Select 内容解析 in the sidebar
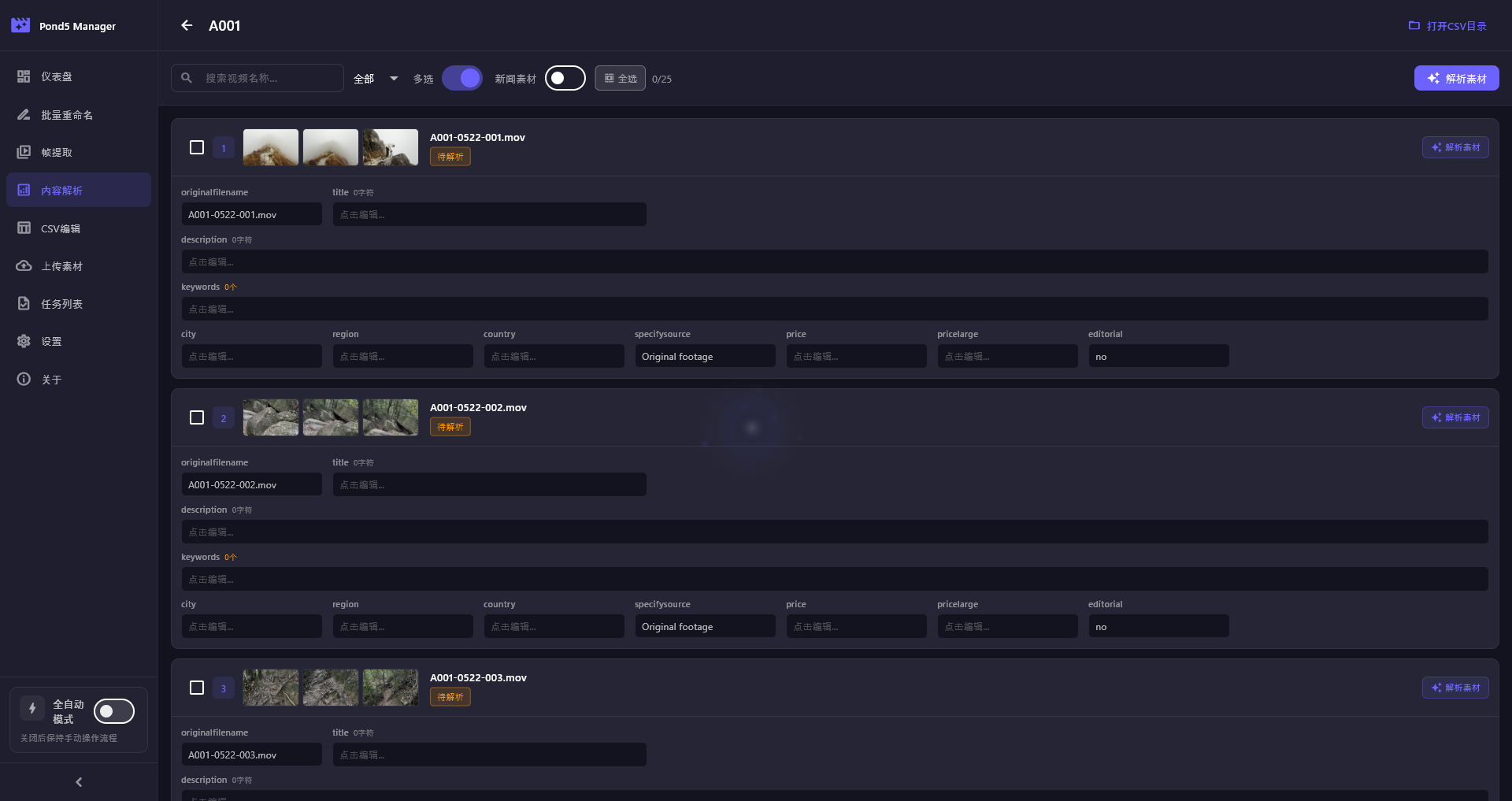Screen dimensions: 1512x801 (79, 190)
